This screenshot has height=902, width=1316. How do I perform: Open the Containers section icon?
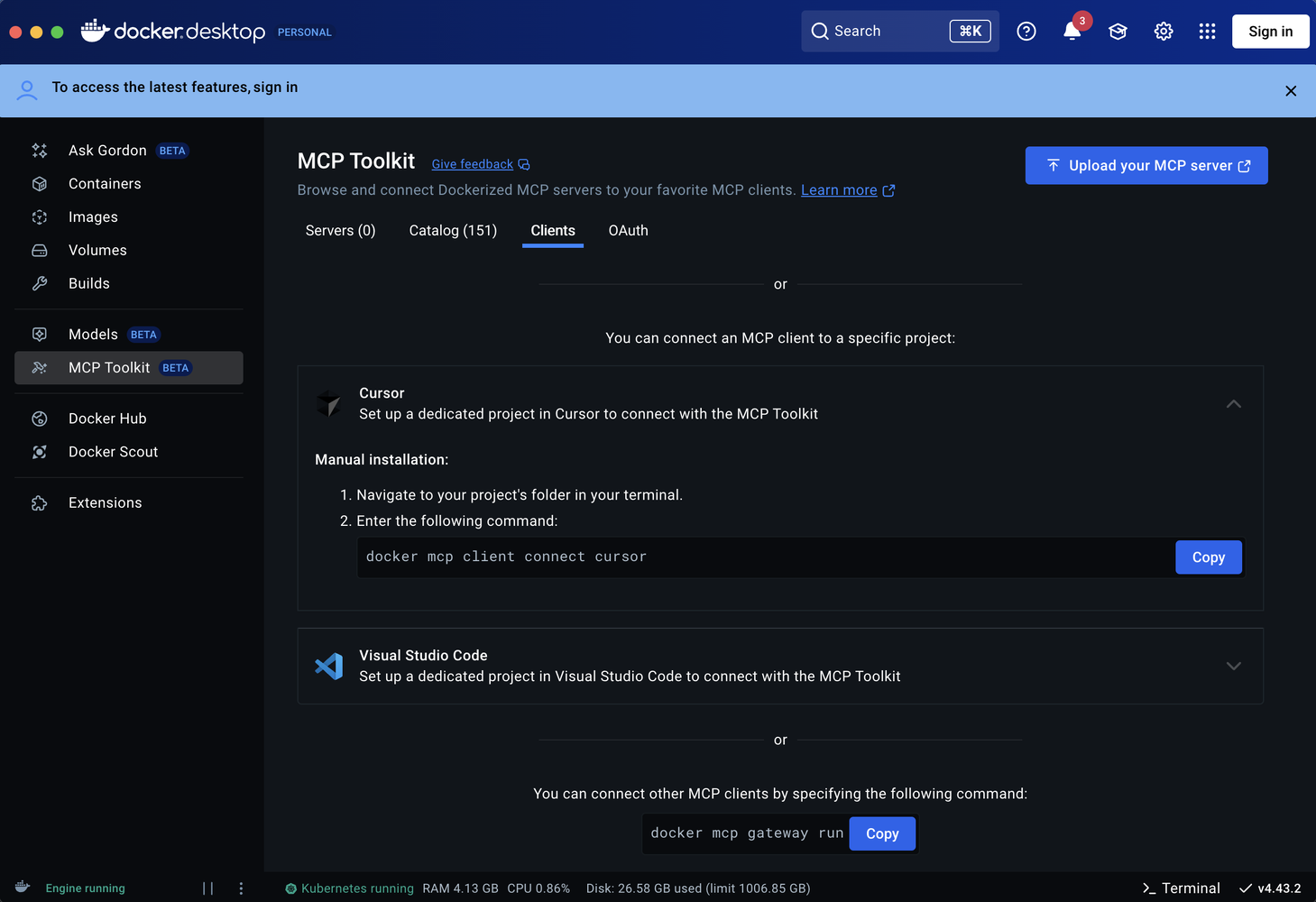(40, 184)
